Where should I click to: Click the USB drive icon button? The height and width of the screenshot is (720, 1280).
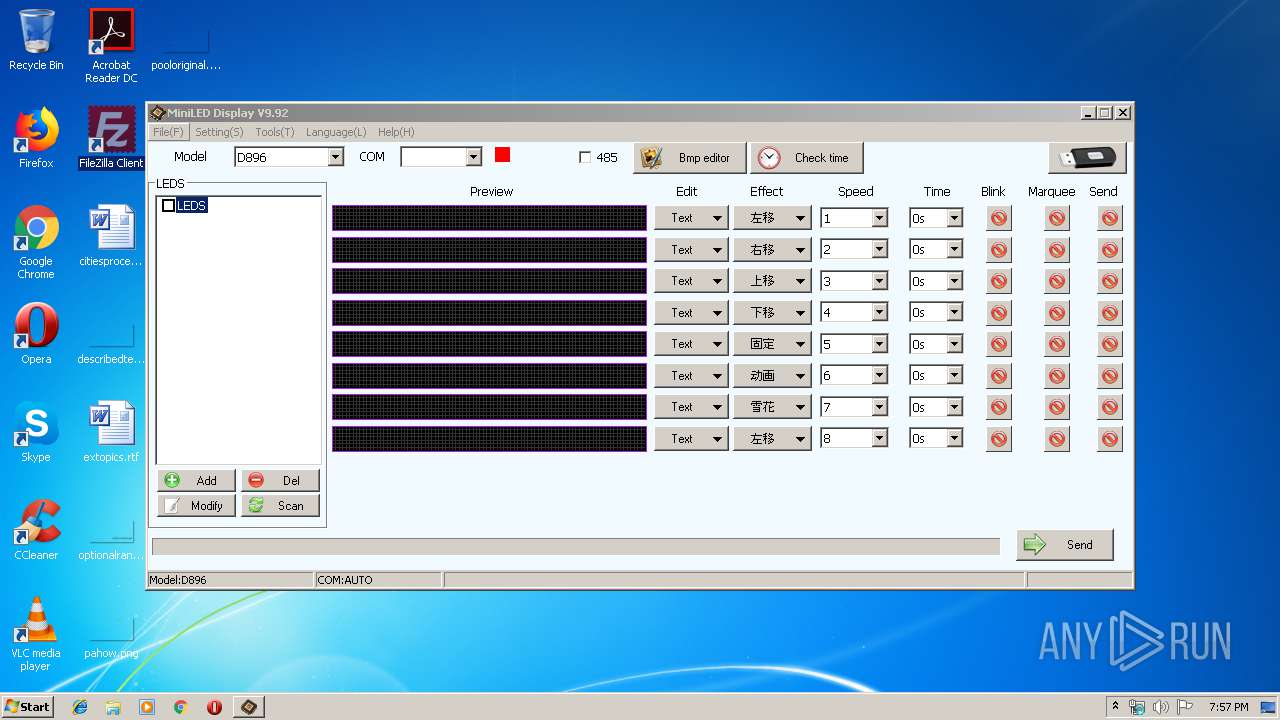click(1087, 158)
